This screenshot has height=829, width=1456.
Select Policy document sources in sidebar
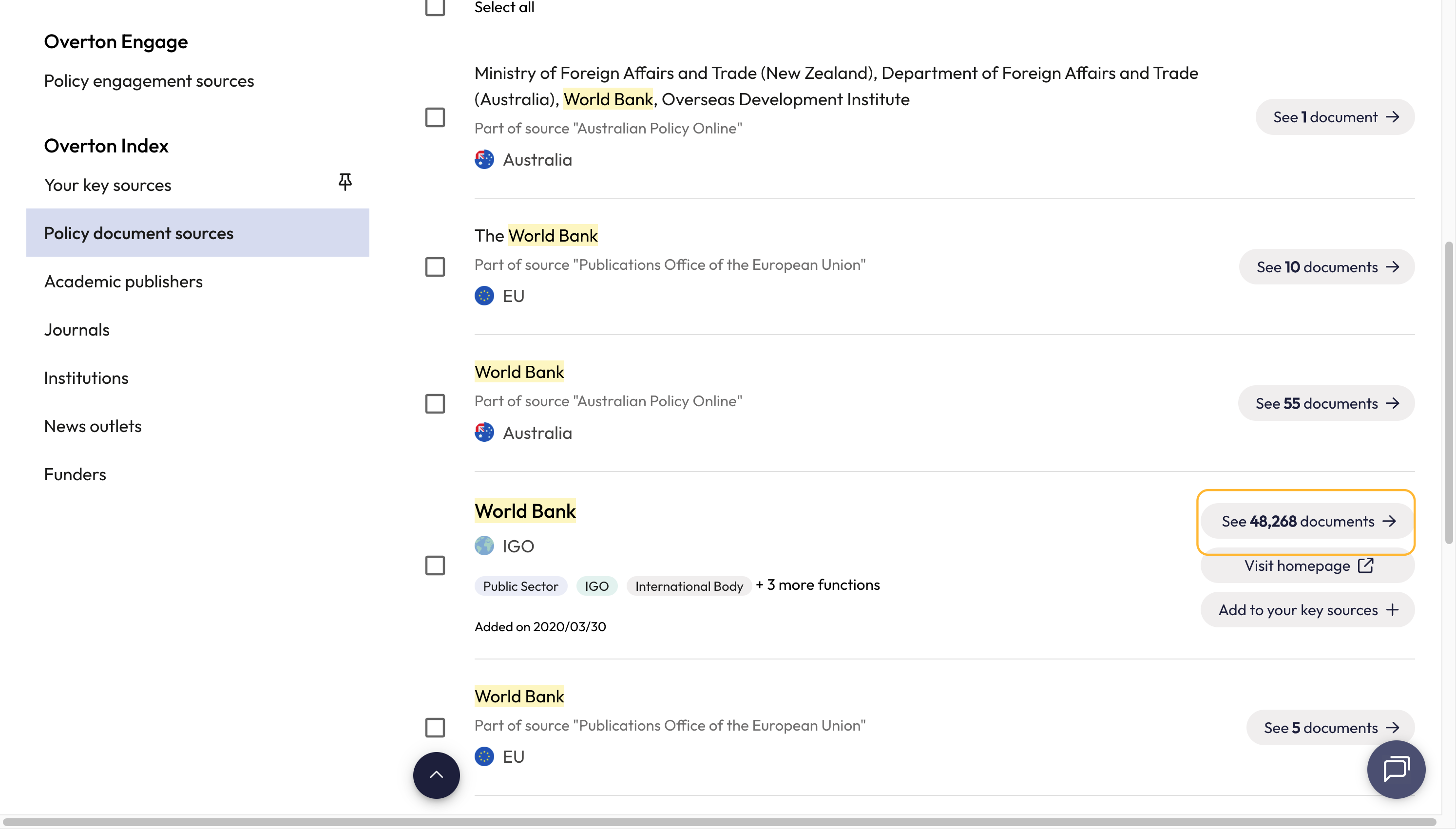coord(197,233)
